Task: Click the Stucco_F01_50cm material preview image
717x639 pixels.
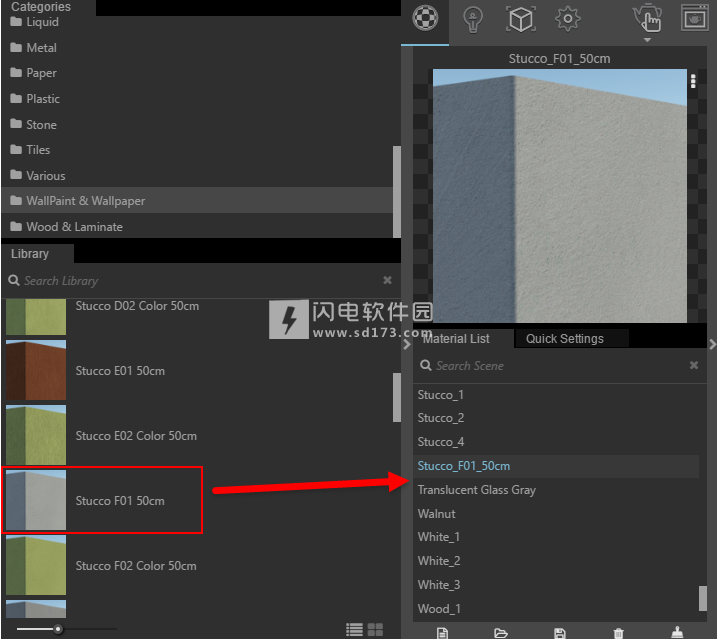Action: tap(560, 196)
